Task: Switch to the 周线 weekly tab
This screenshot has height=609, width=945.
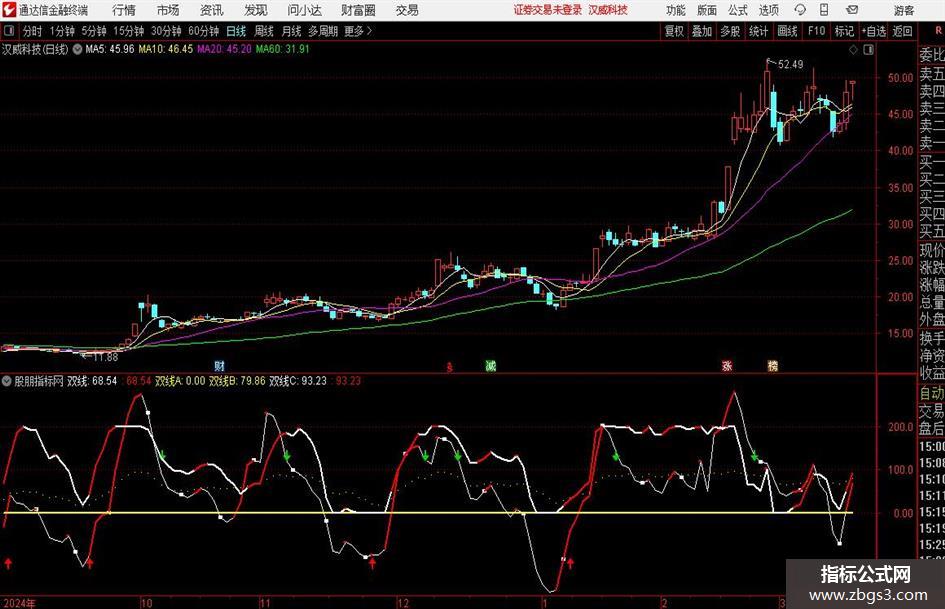Action: pos(264,31)
